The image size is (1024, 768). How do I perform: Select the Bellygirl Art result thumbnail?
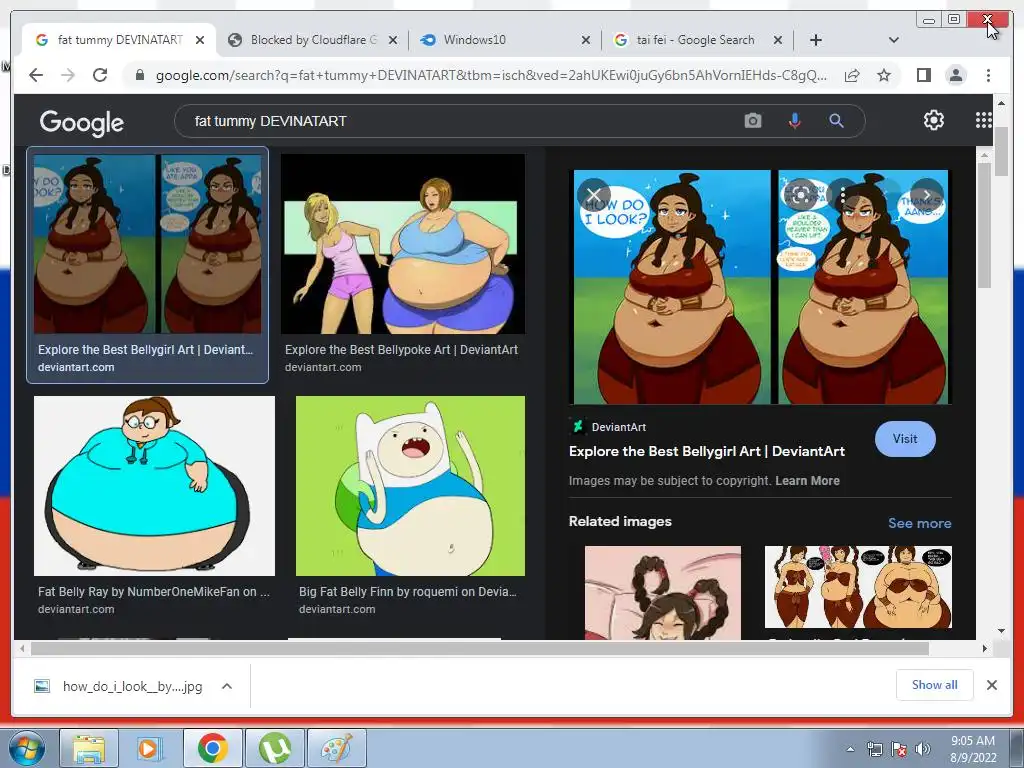pyautogui.click(x=148, y=244)
